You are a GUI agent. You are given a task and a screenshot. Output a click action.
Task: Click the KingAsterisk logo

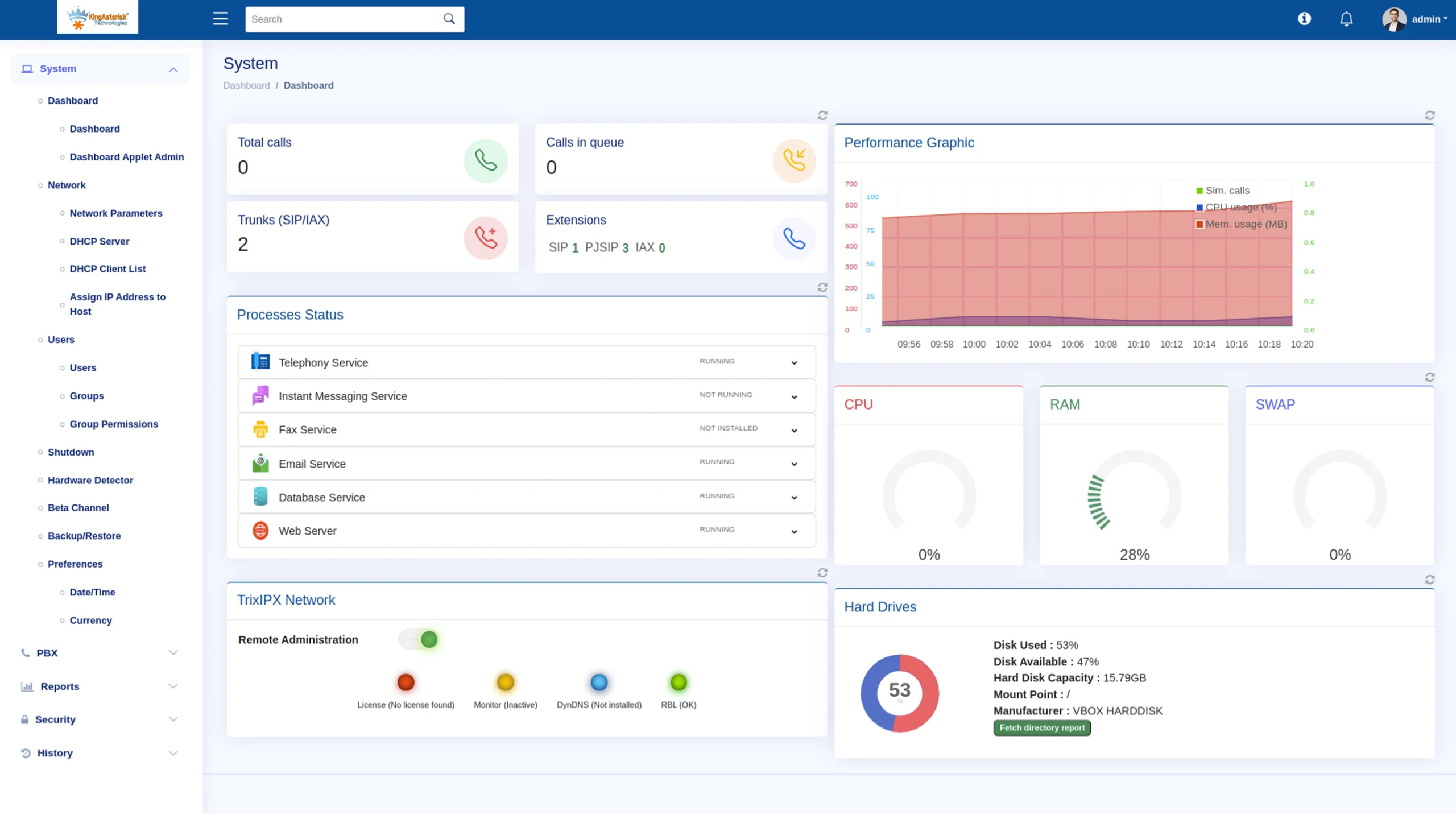pos(97,16)
